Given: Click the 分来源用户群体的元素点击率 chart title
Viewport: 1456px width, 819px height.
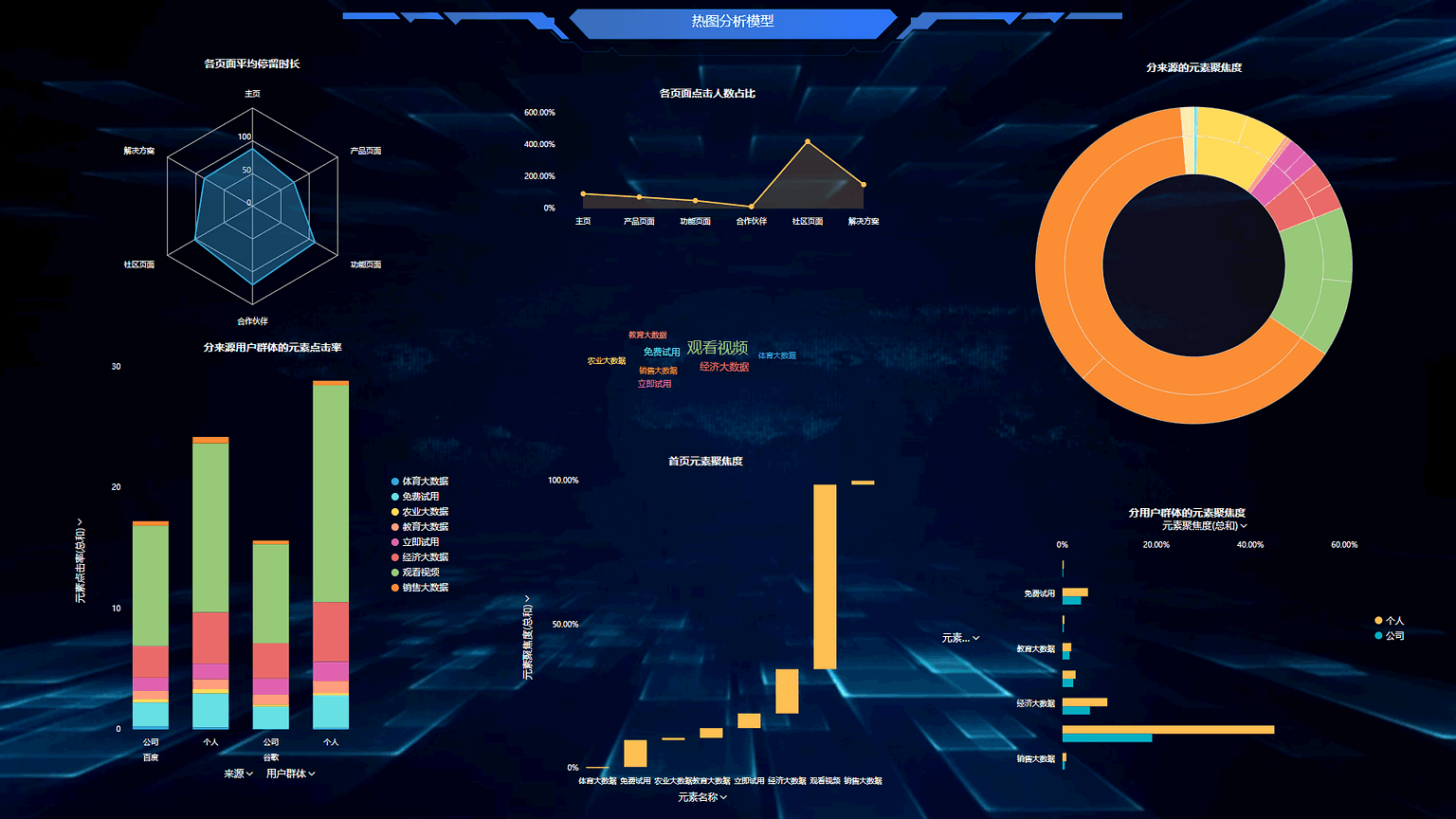Looking at the screenshot, I should point(273,347).
